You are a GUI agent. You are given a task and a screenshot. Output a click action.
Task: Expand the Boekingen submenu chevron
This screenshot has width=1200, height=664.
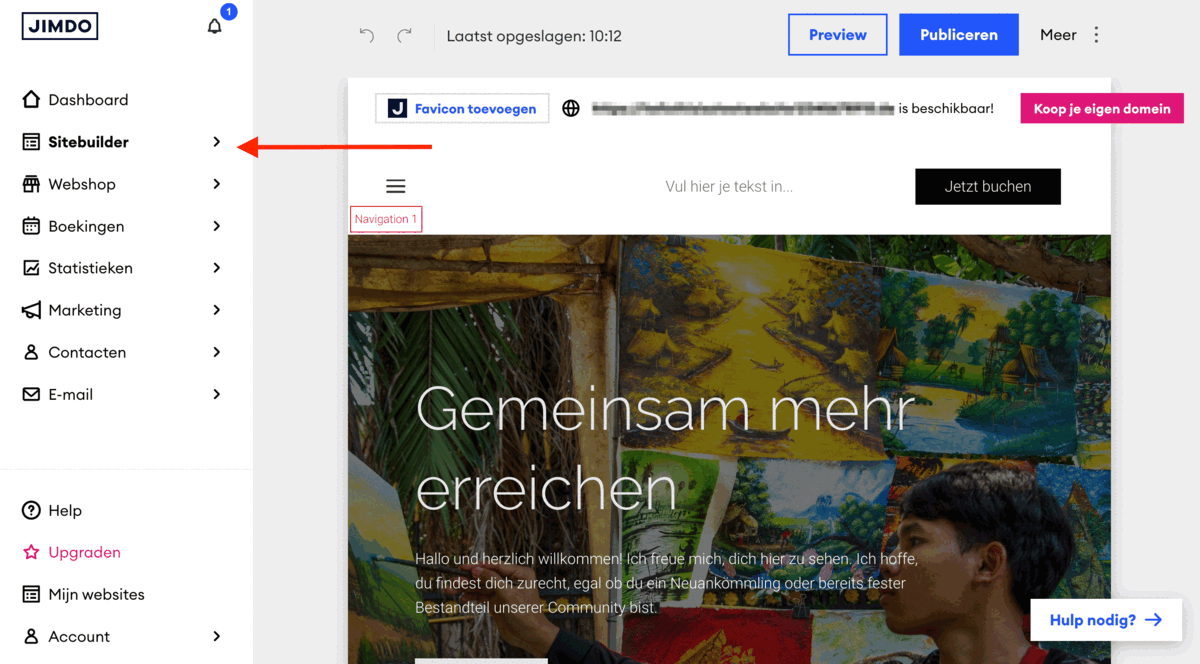coord(216,226)
